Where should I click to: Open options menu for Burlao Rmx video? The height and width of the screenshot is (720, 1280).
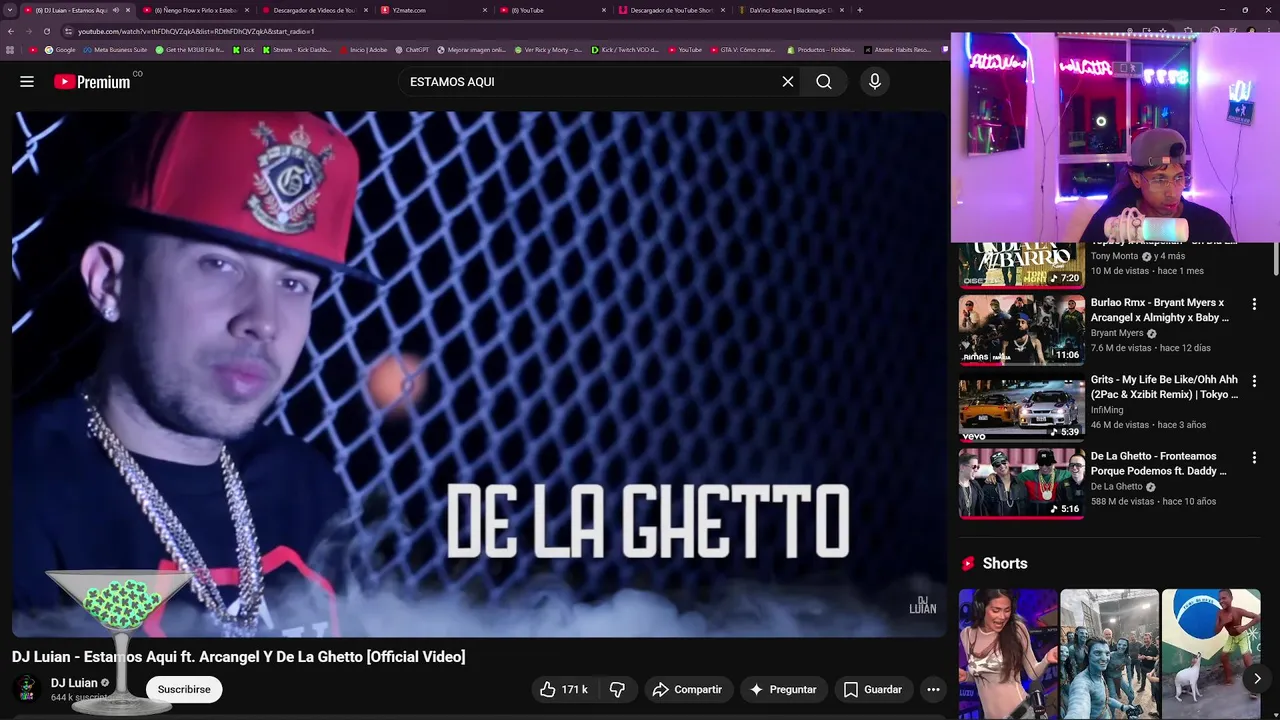(1254, 304)
